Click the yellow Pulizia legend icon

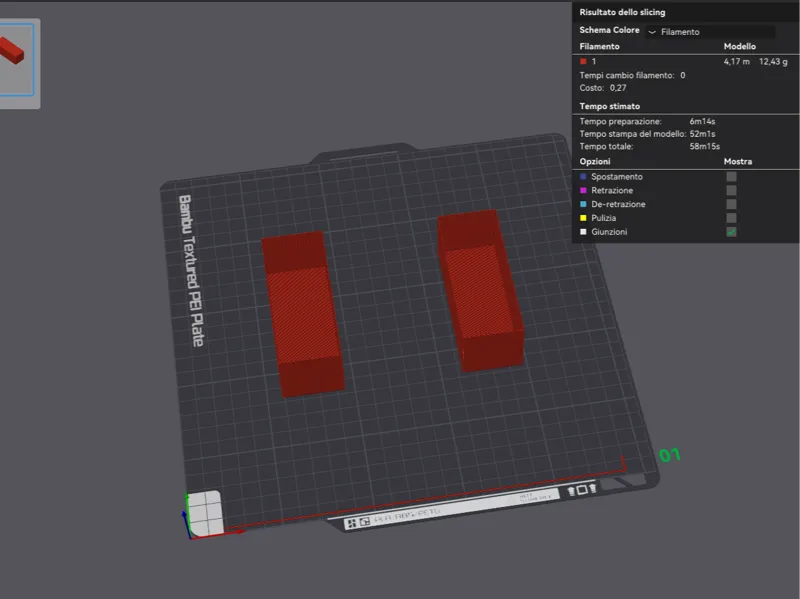583,218
